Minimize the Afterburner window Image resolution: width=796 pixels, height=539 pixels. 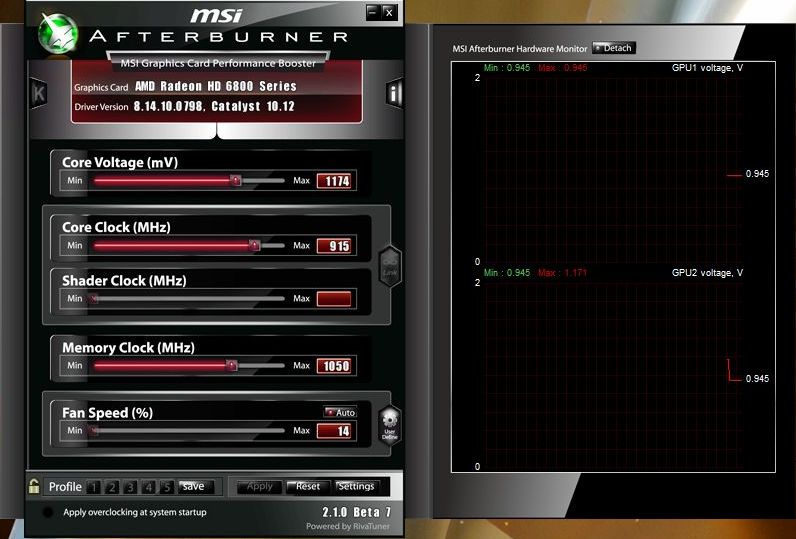(373, 12)
